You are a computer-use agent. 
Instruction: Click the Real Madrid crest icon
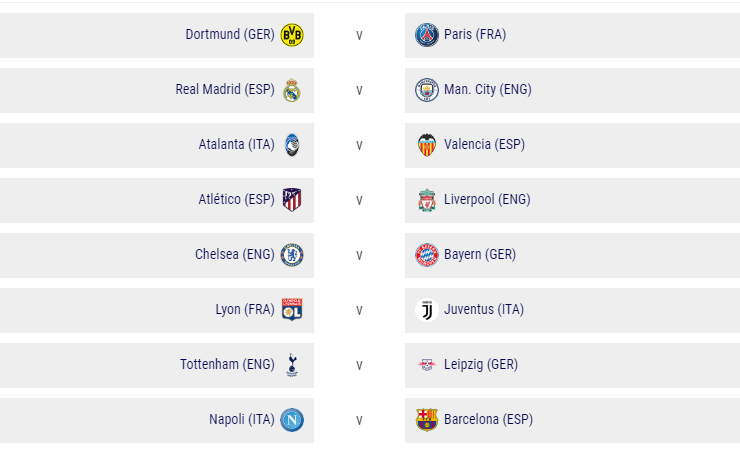(x=292, y=90)
